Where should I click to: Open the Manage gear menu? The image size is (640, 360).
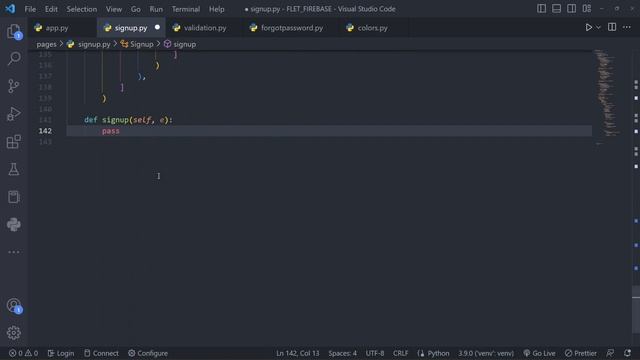point(14,333)
